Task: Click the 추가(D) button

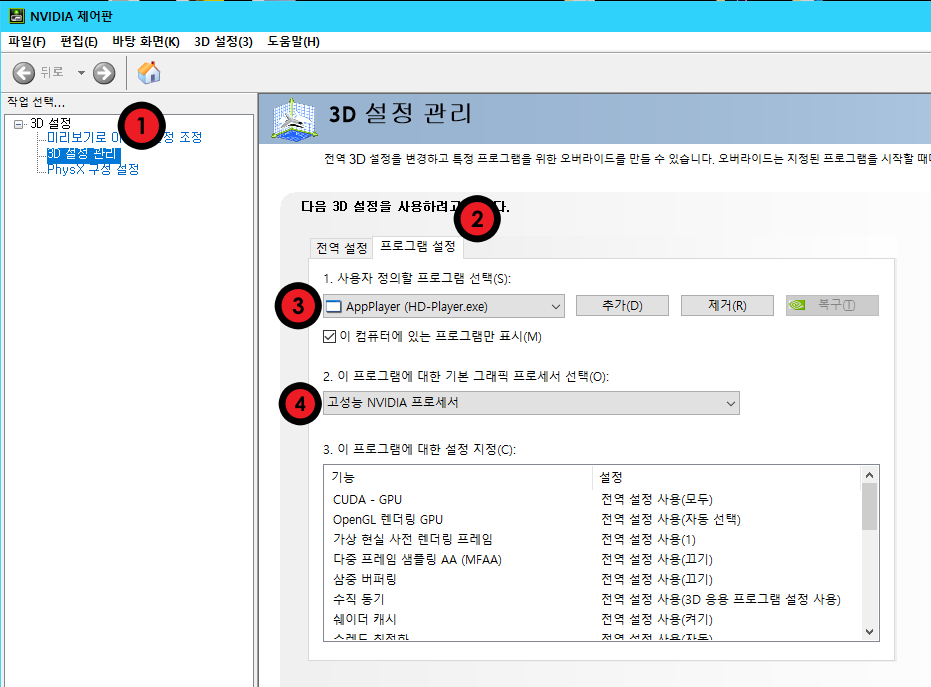Action: click(x=622, y=306)
